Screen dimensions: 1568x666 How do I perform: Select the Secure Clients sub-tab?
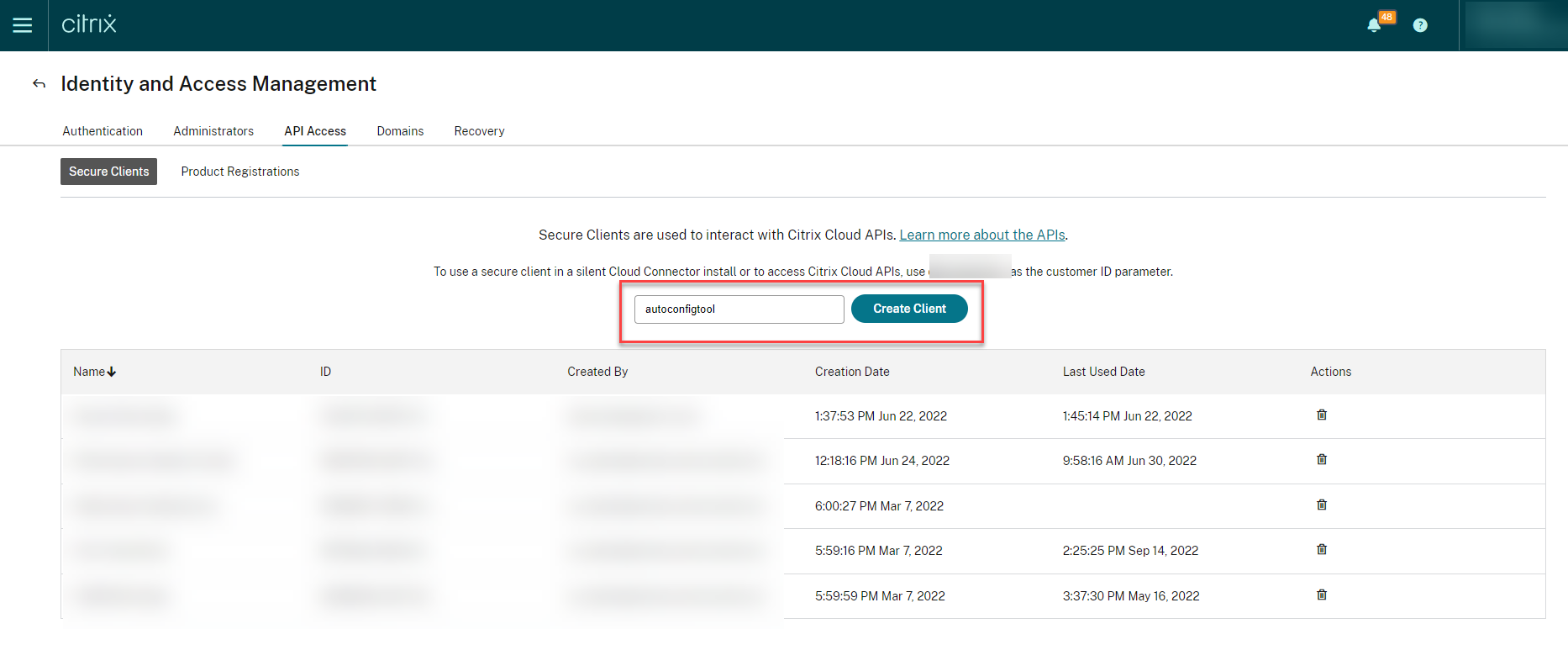point(108,172)
